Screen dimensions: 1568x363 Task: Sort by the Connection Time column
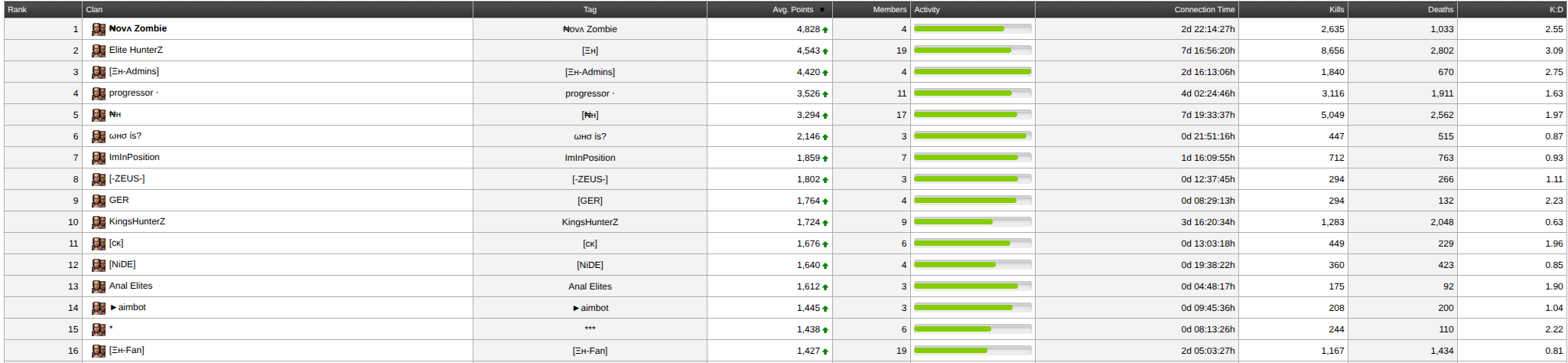[1204, 10]
